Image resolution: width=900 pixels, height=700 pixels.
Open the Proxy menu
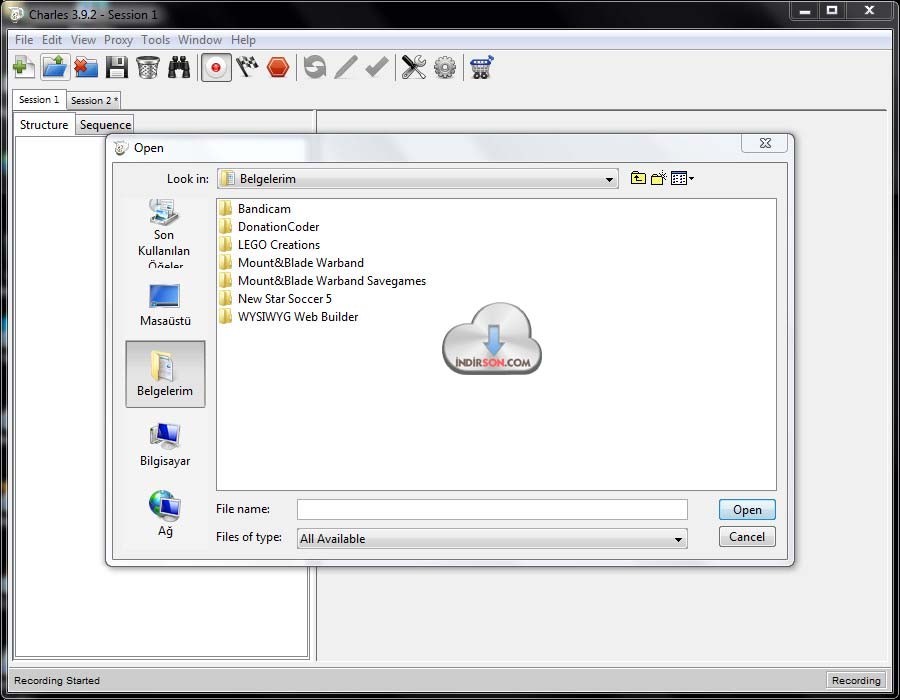(118, 40)
